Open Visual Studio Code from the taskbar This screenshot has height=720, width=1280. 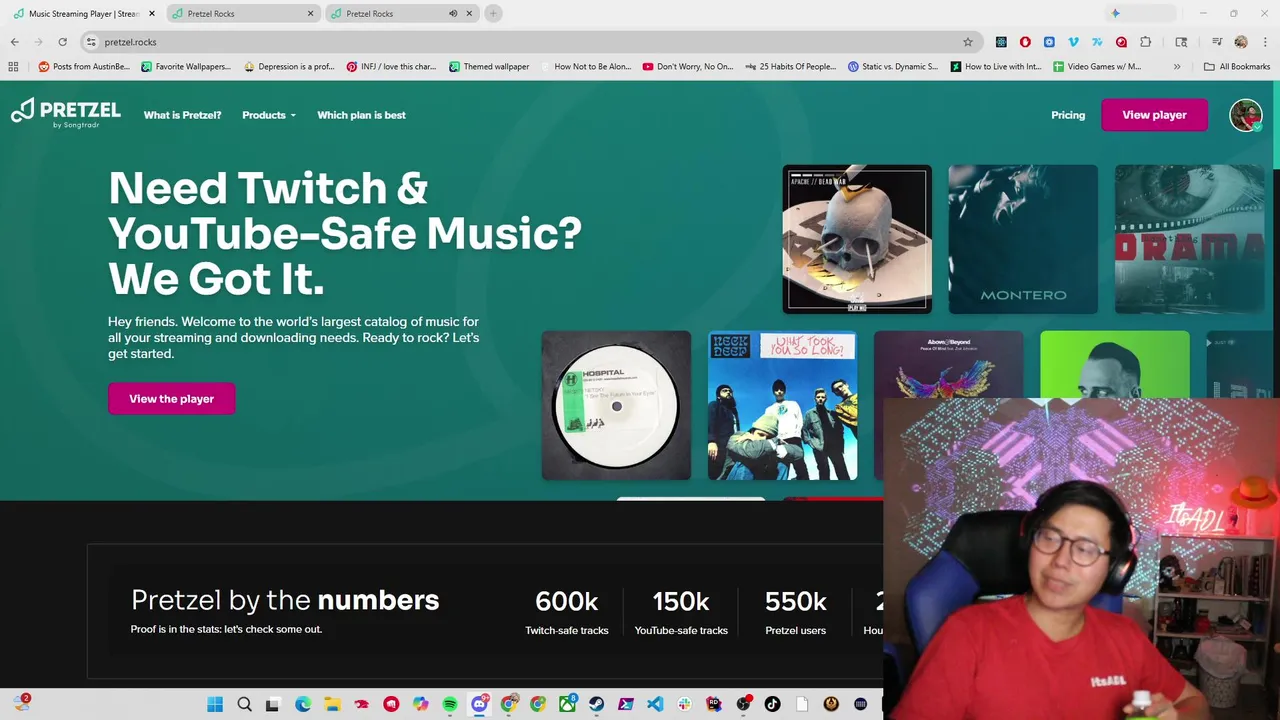(x=655, y=704)
